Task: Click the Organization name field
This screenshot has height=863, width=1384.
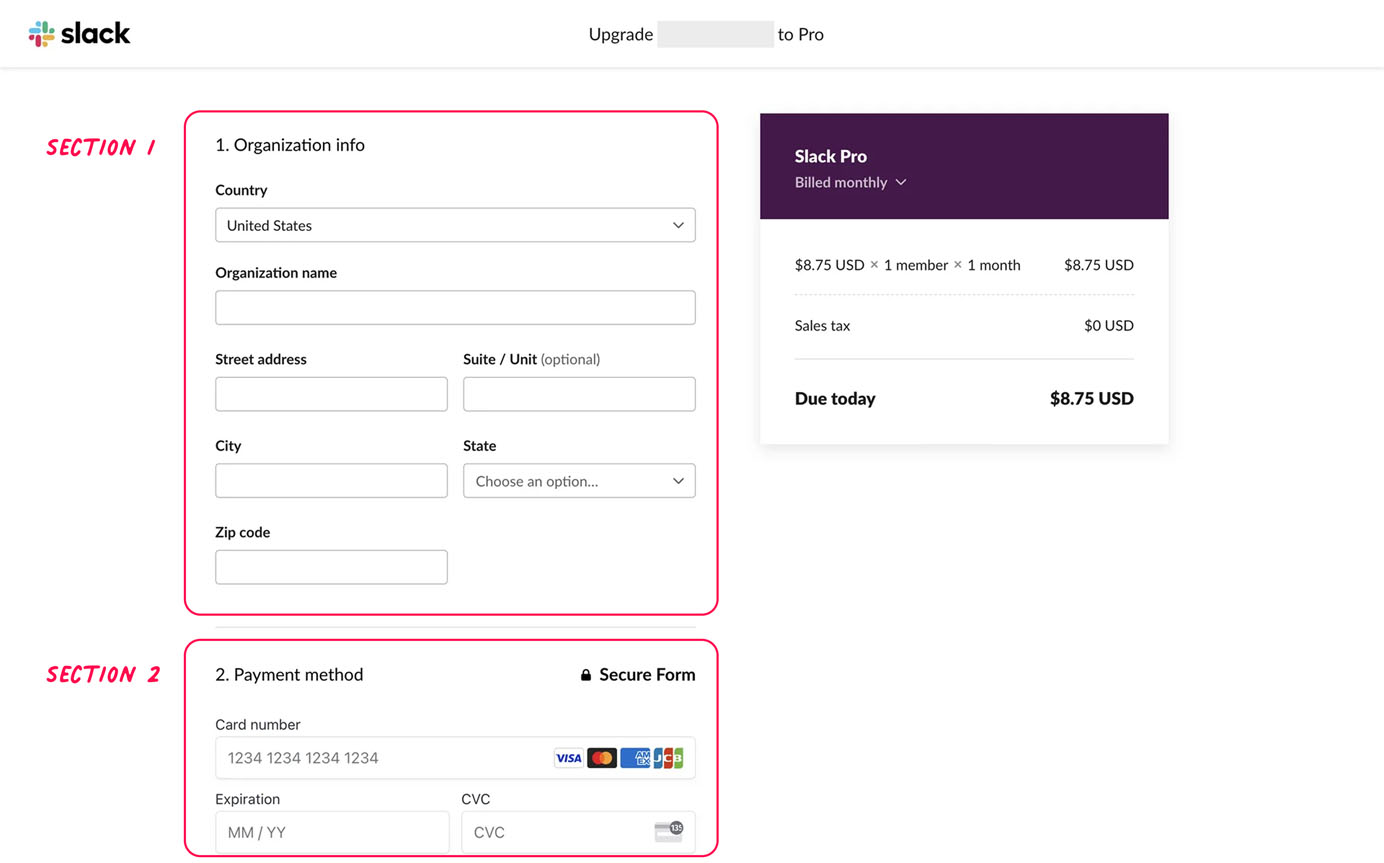Action: pos(455,308)
